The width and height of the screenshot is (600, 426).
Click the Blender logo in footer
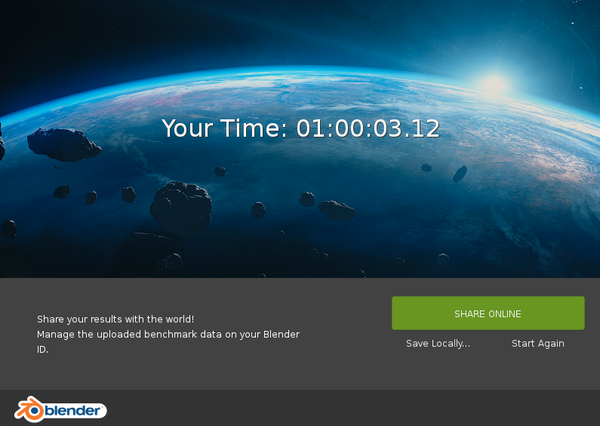pyautogui.click(x=60, y=409)
